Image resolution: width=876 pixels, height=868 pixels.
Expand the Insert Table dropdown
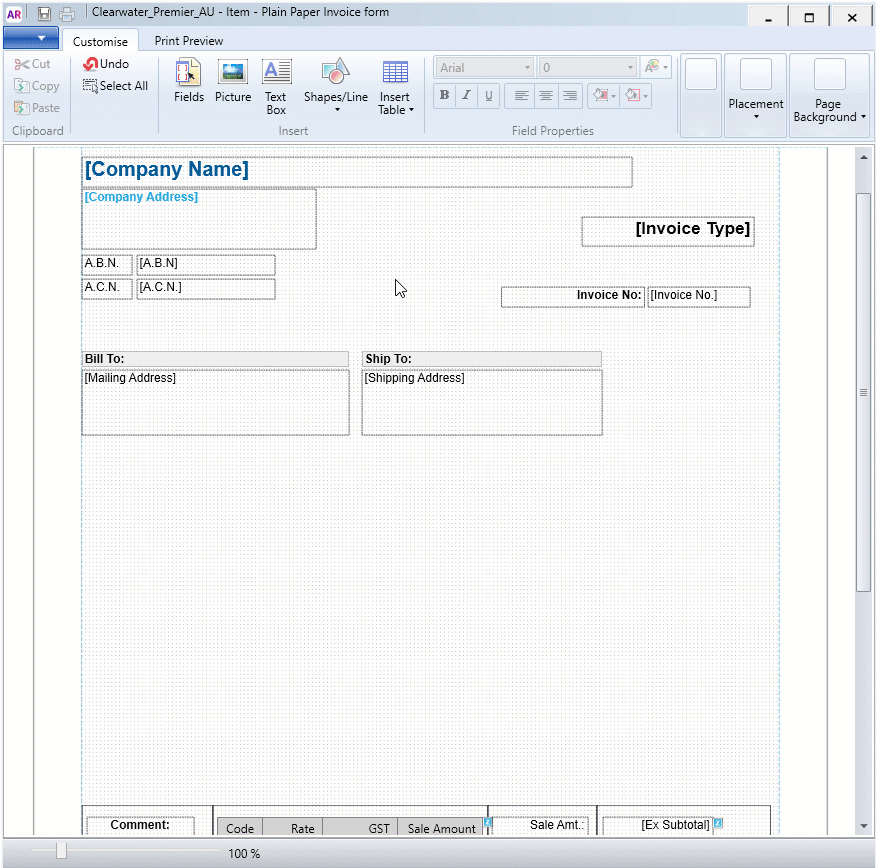395,86
